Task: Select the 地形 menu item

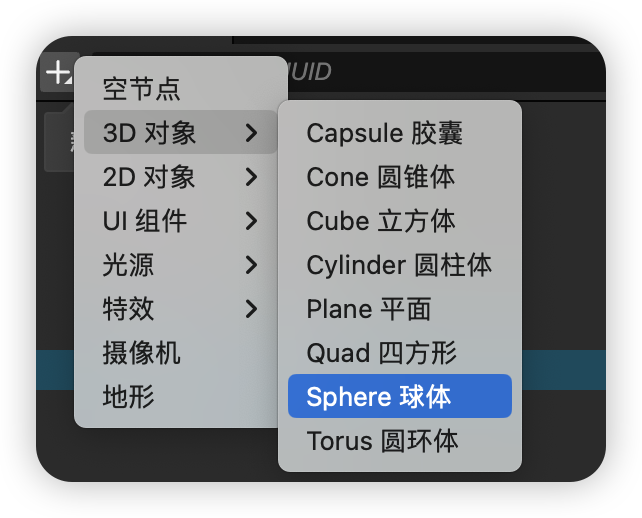Action: tap(129, 397)
